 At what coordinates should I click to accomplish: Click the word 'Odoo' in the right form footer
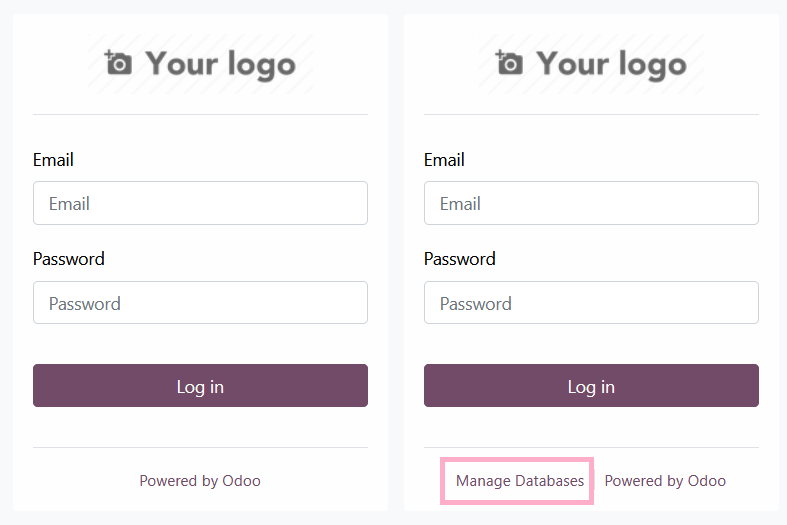[x=707, y=481]
